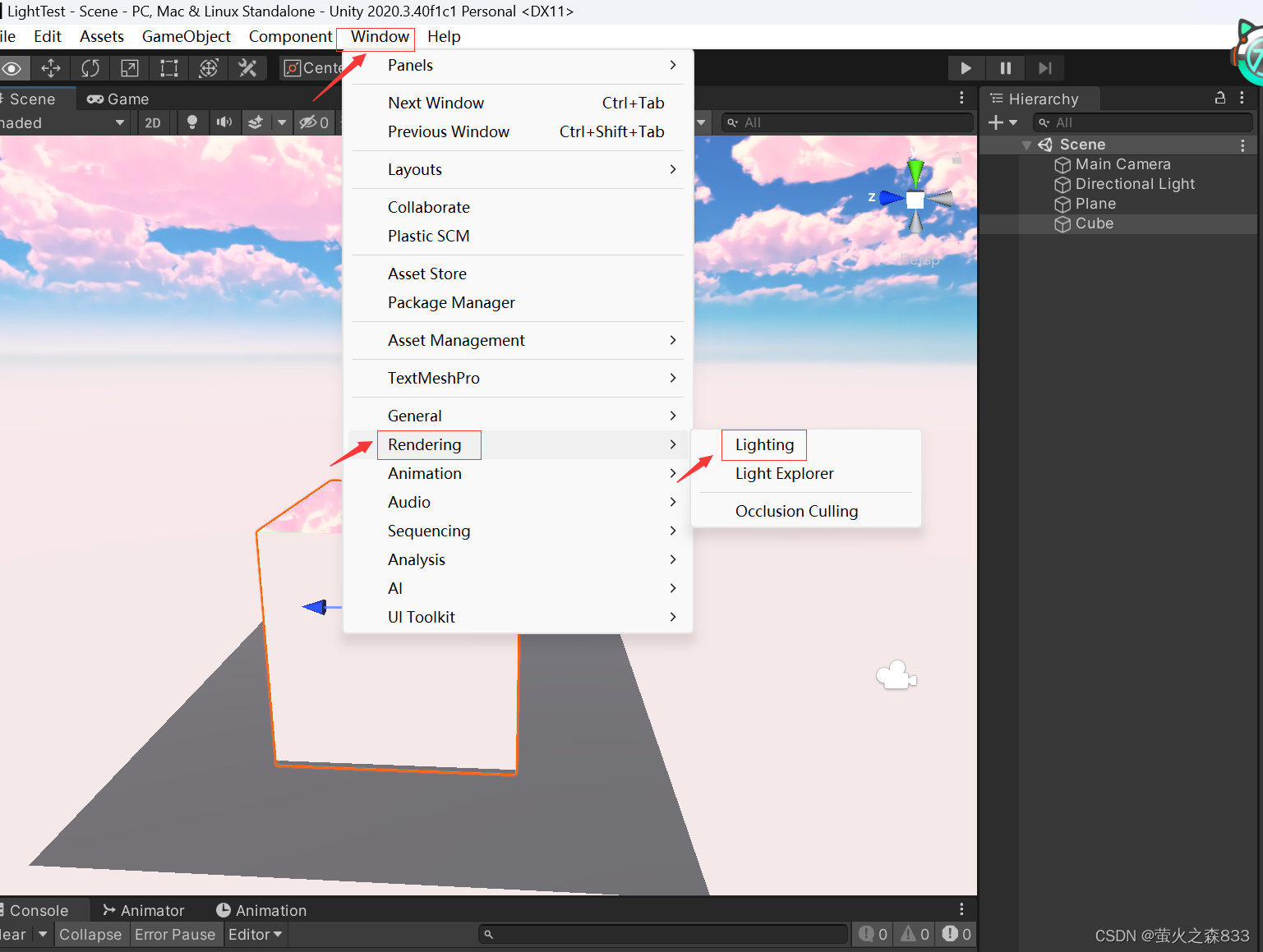Screen dimensions: 1263x952
Task: Toggle scene effects (skybox, fog)
Action: click(x=256, y=122)
